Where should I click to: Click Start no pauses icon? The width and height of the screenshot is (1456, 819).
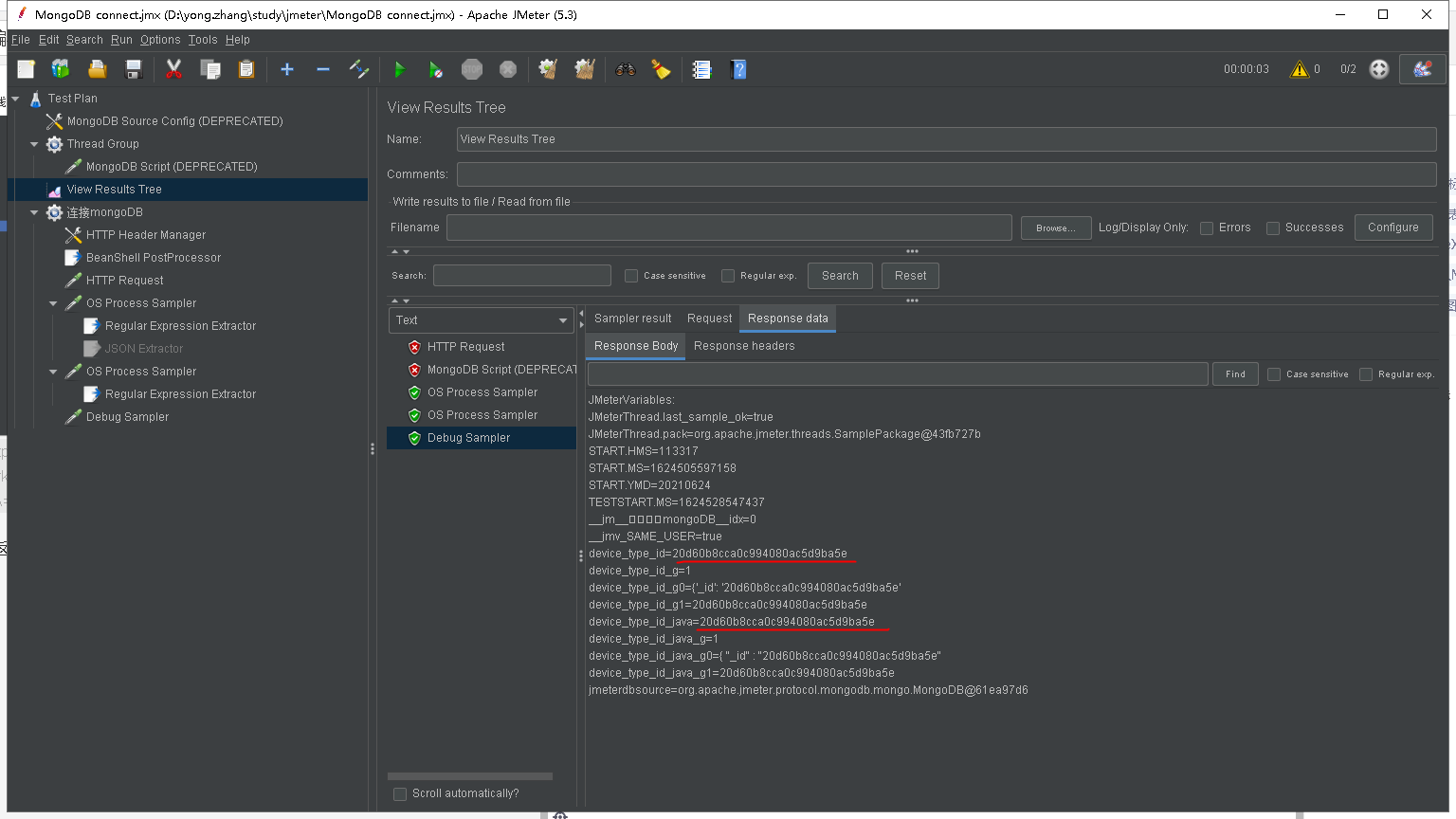pyautogui.click(x=435, y=69)
